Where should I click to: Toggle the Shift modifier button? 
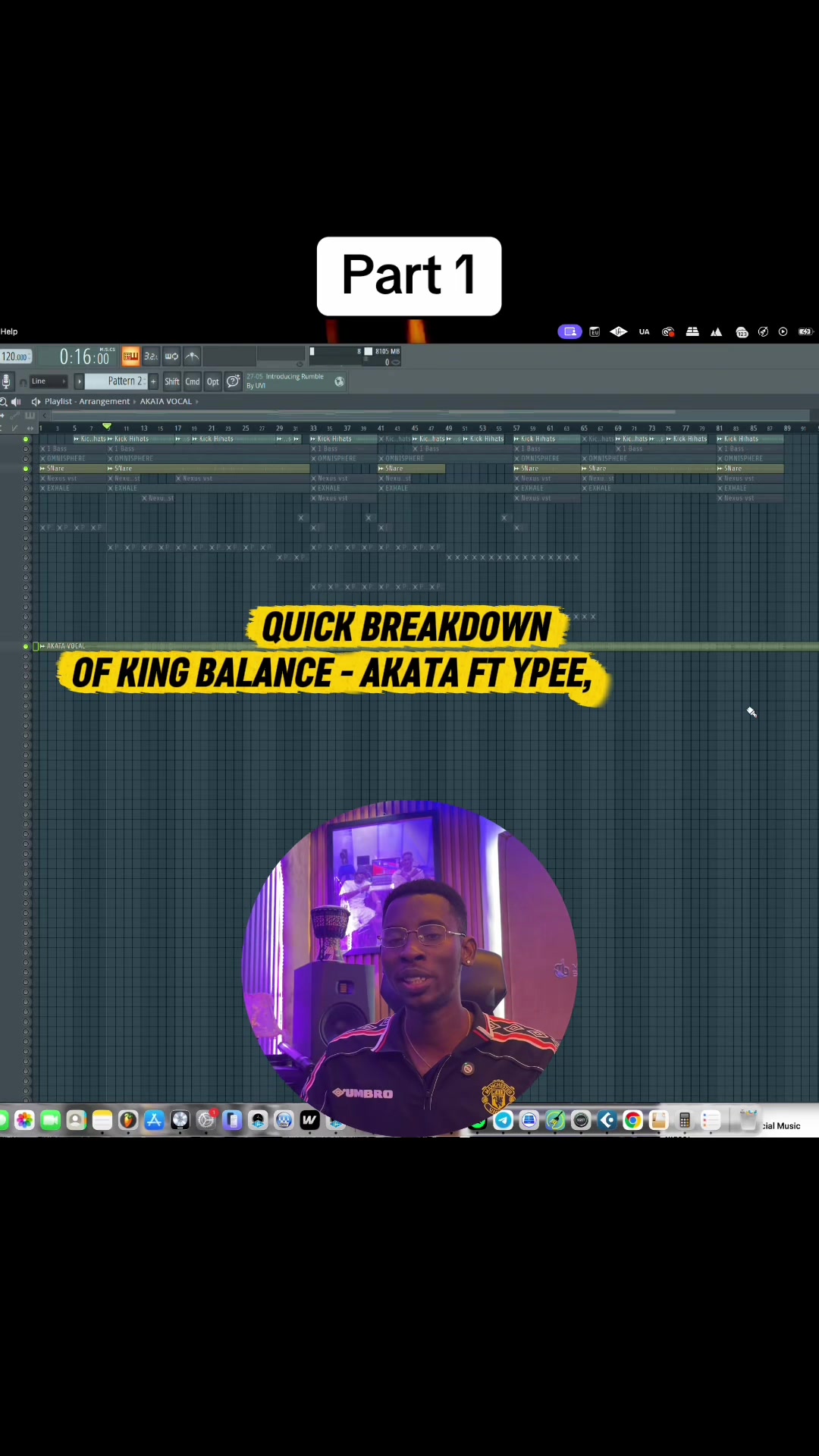point(172,381)
